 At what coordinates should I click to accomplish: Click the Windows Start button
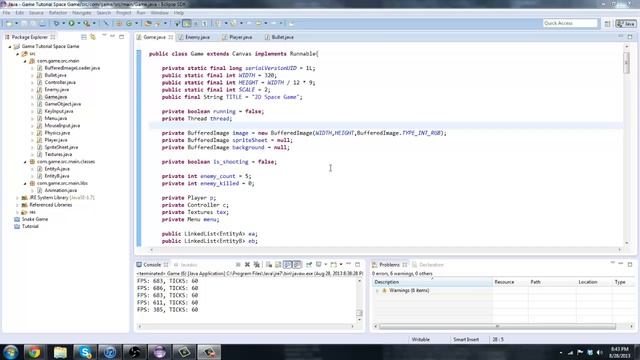coord(10,352)
